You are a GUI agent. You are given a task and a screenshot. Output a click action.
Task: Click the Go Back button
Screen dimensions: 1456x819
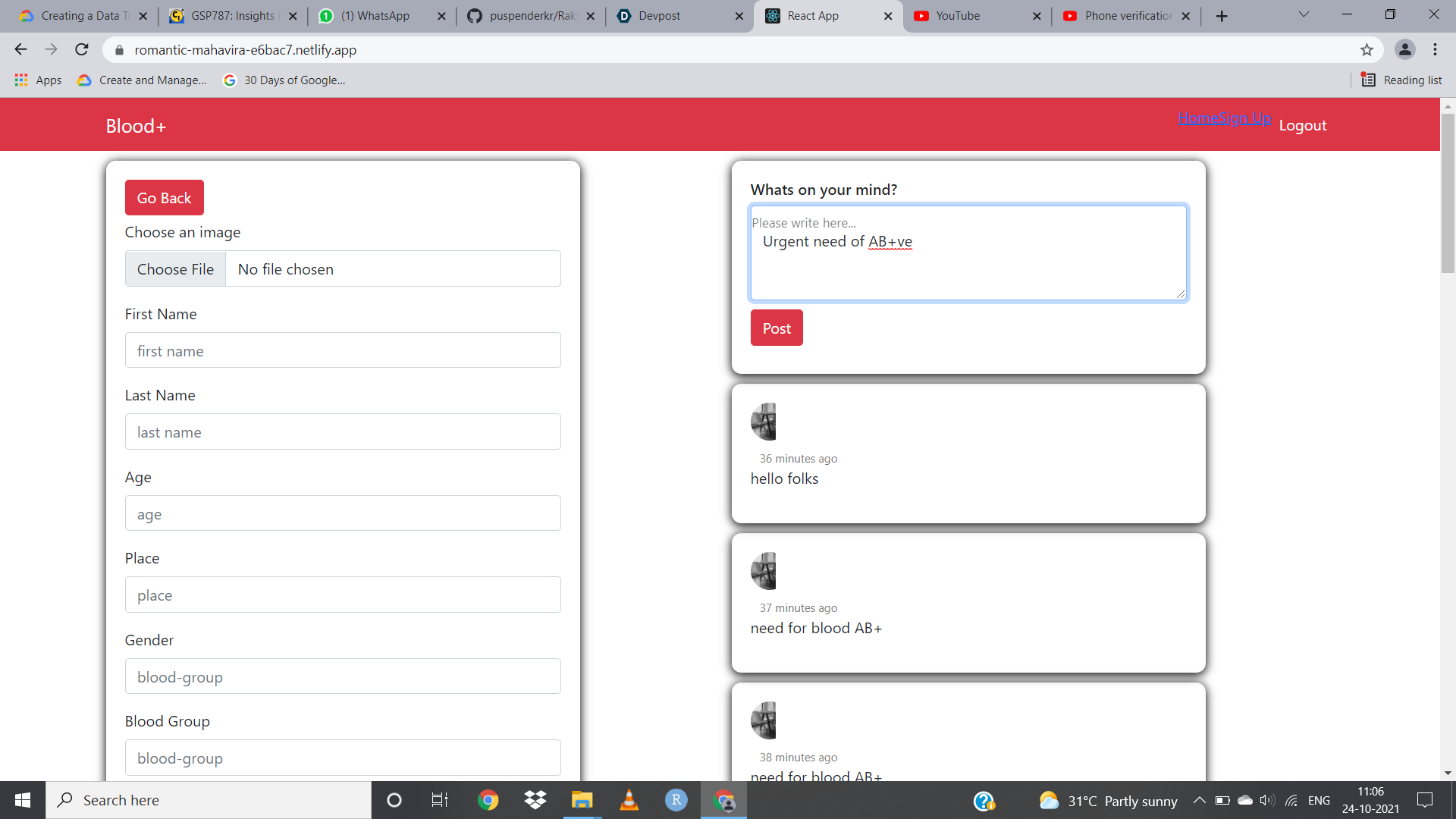pyautogui.click(x=164, y=198)
